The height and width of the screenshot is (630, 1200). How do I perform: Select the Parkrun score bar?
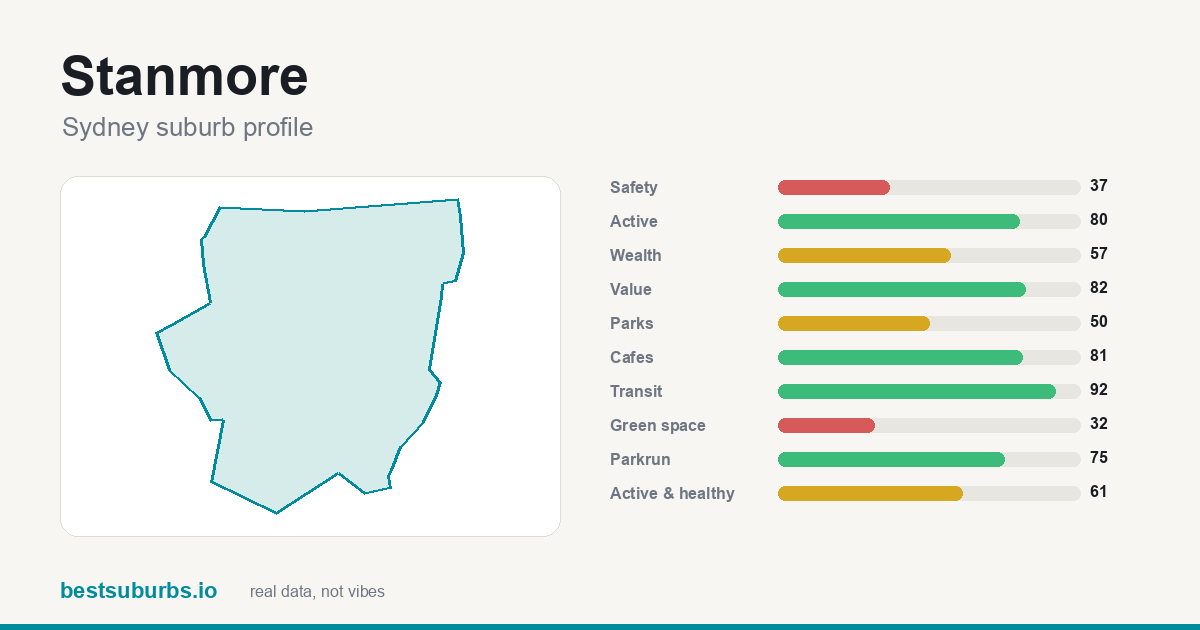[x=929, y=459]
